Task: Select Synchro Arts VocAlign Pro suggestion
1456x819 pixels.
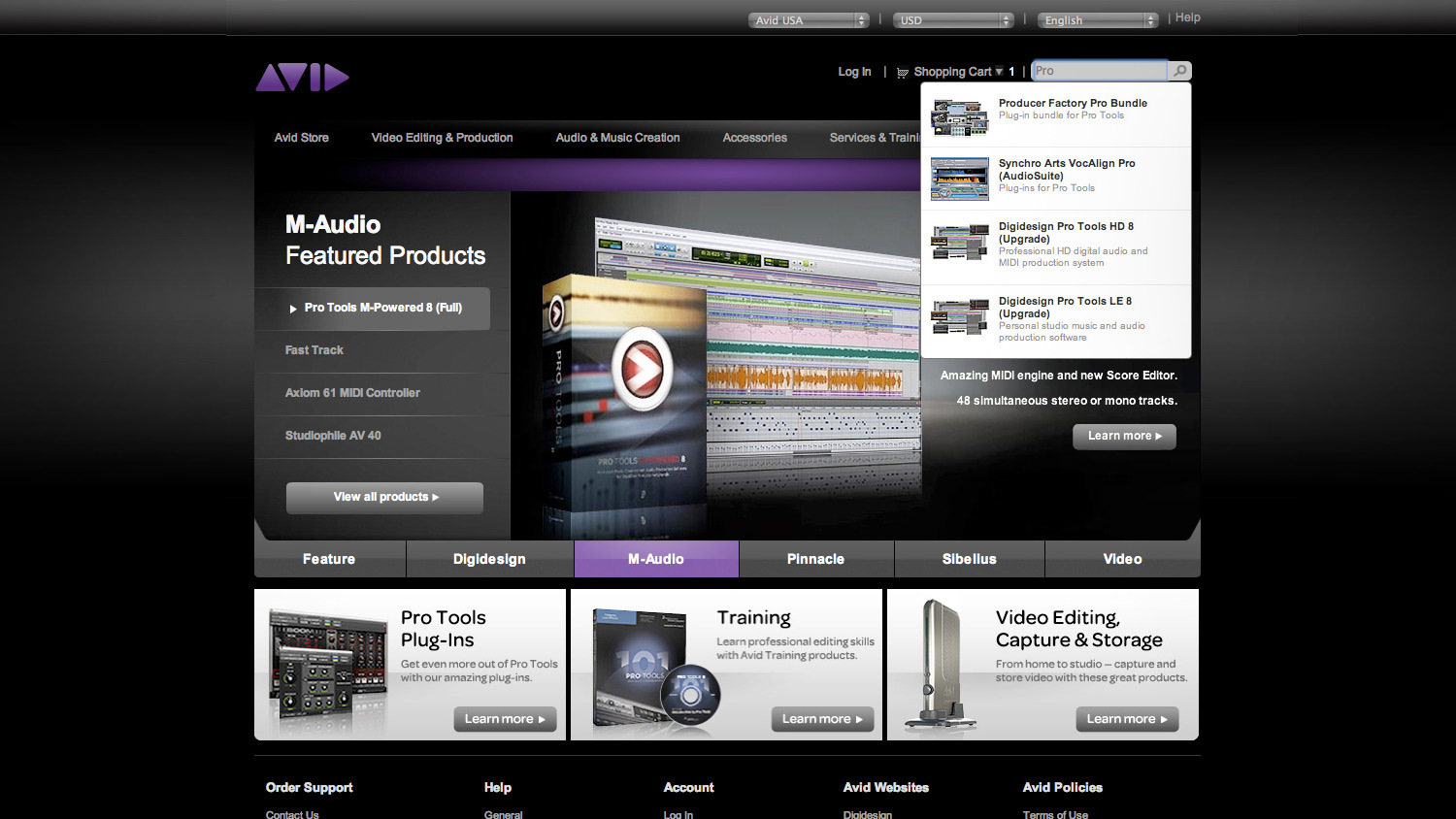Action: pos(1056,179)
